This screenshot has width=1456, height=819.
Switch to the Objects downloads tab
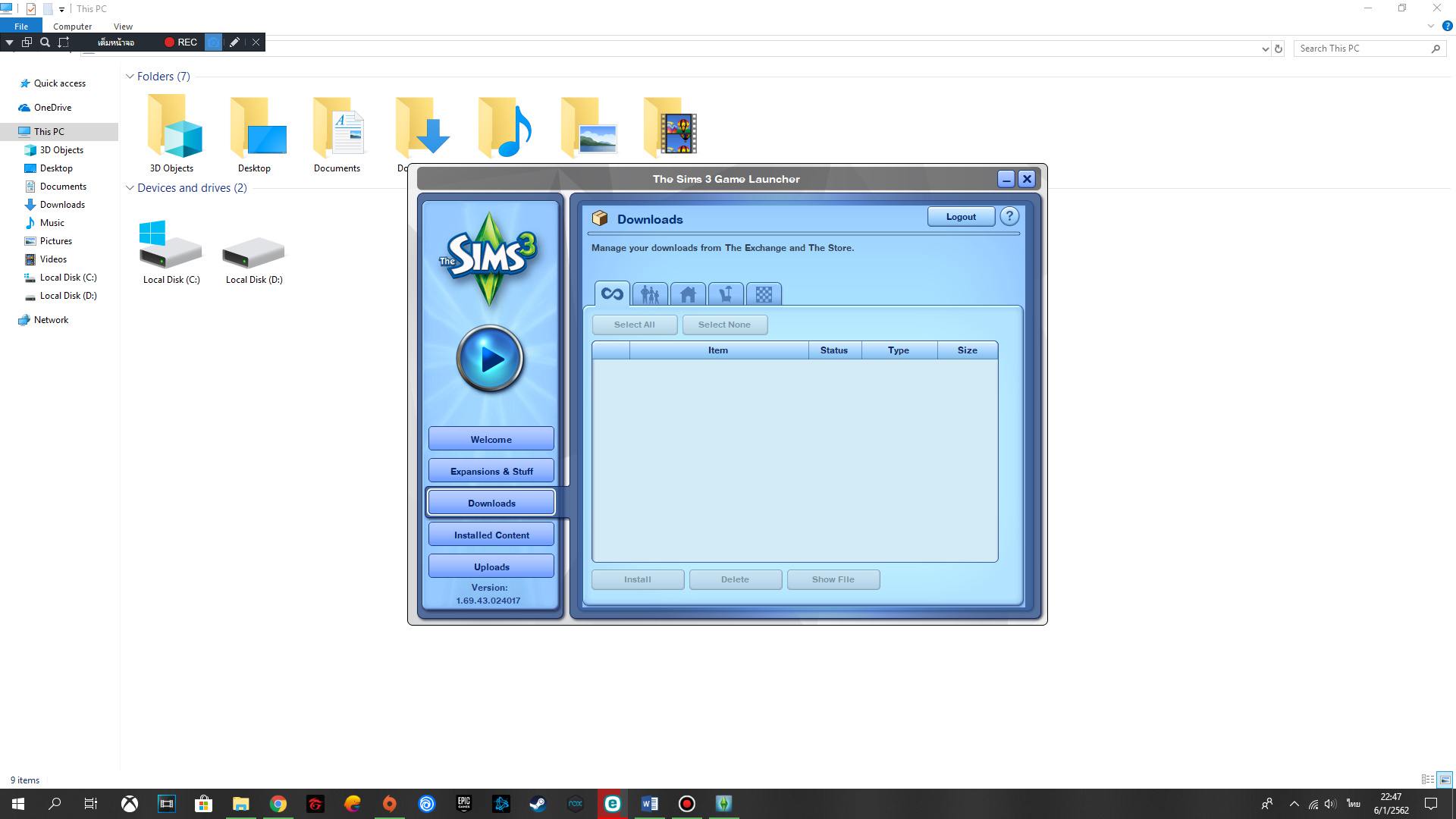click(726, 294)
